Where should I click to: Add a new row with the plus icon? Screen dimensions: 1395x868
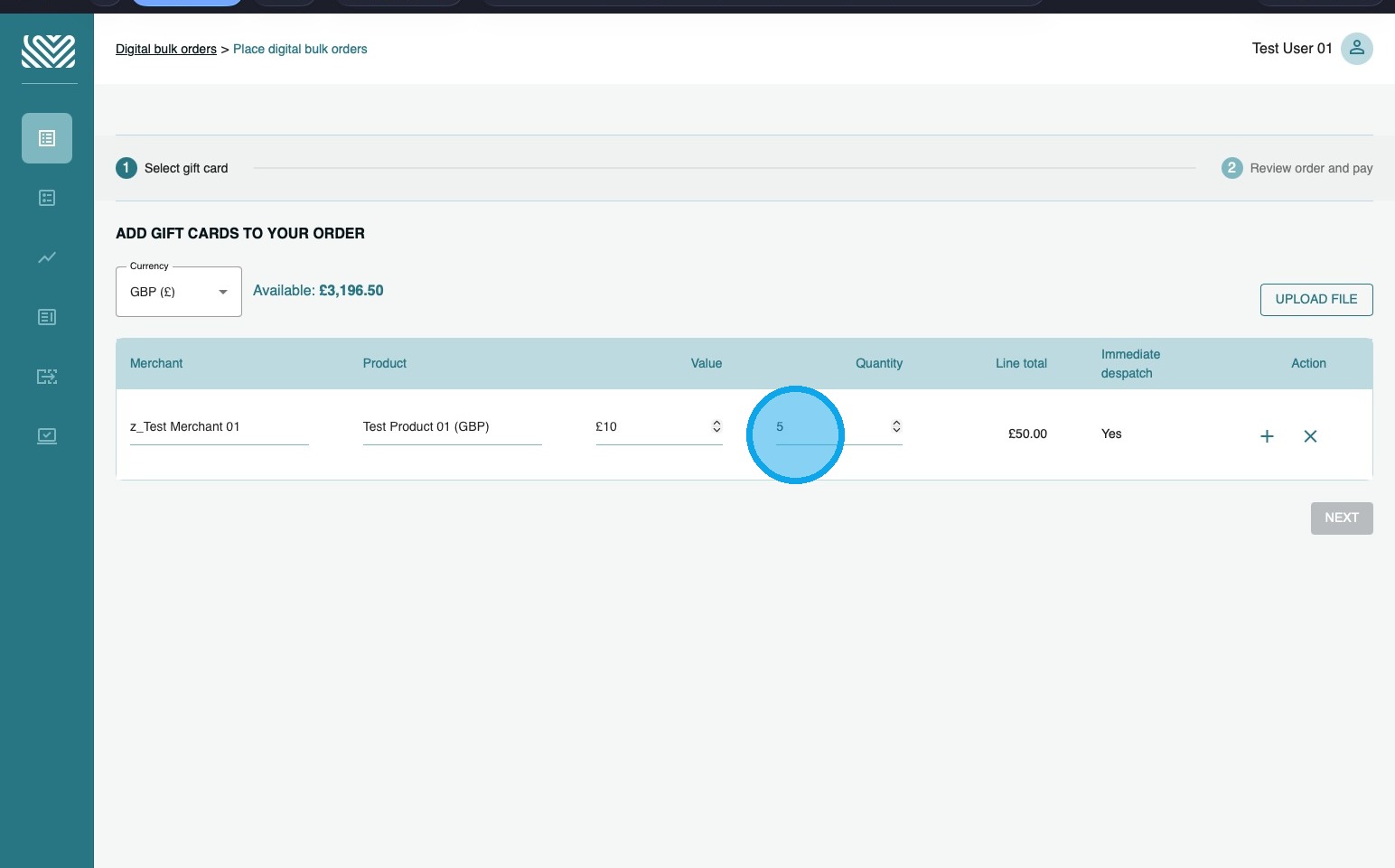[1267, 436]
